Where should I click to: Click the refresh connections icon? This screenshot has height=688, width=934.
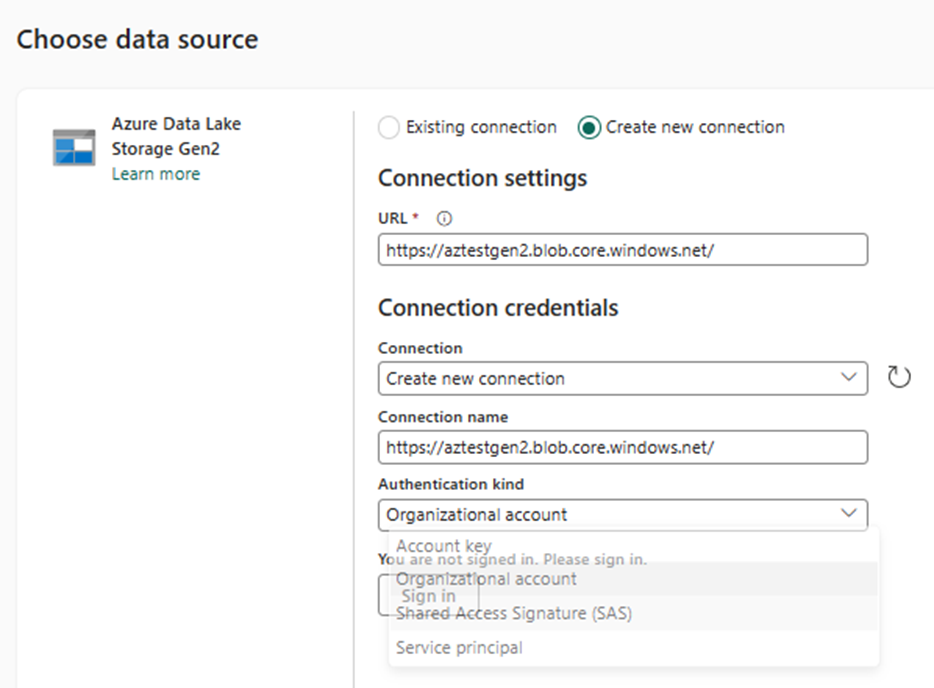click(899, 377)
